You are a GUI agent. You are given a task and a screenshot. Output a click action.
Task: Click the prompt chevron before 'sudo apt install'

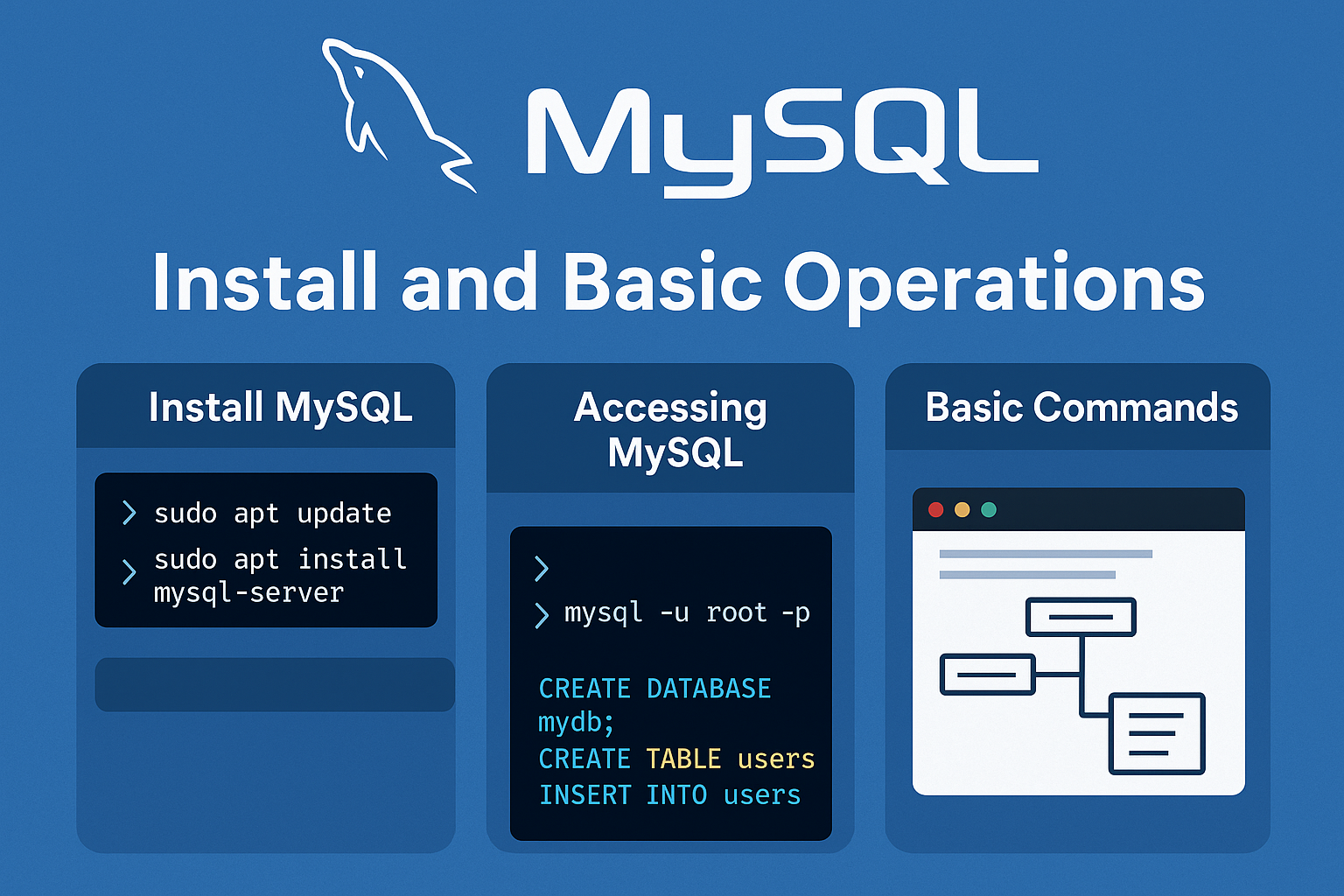coord(129,572)
